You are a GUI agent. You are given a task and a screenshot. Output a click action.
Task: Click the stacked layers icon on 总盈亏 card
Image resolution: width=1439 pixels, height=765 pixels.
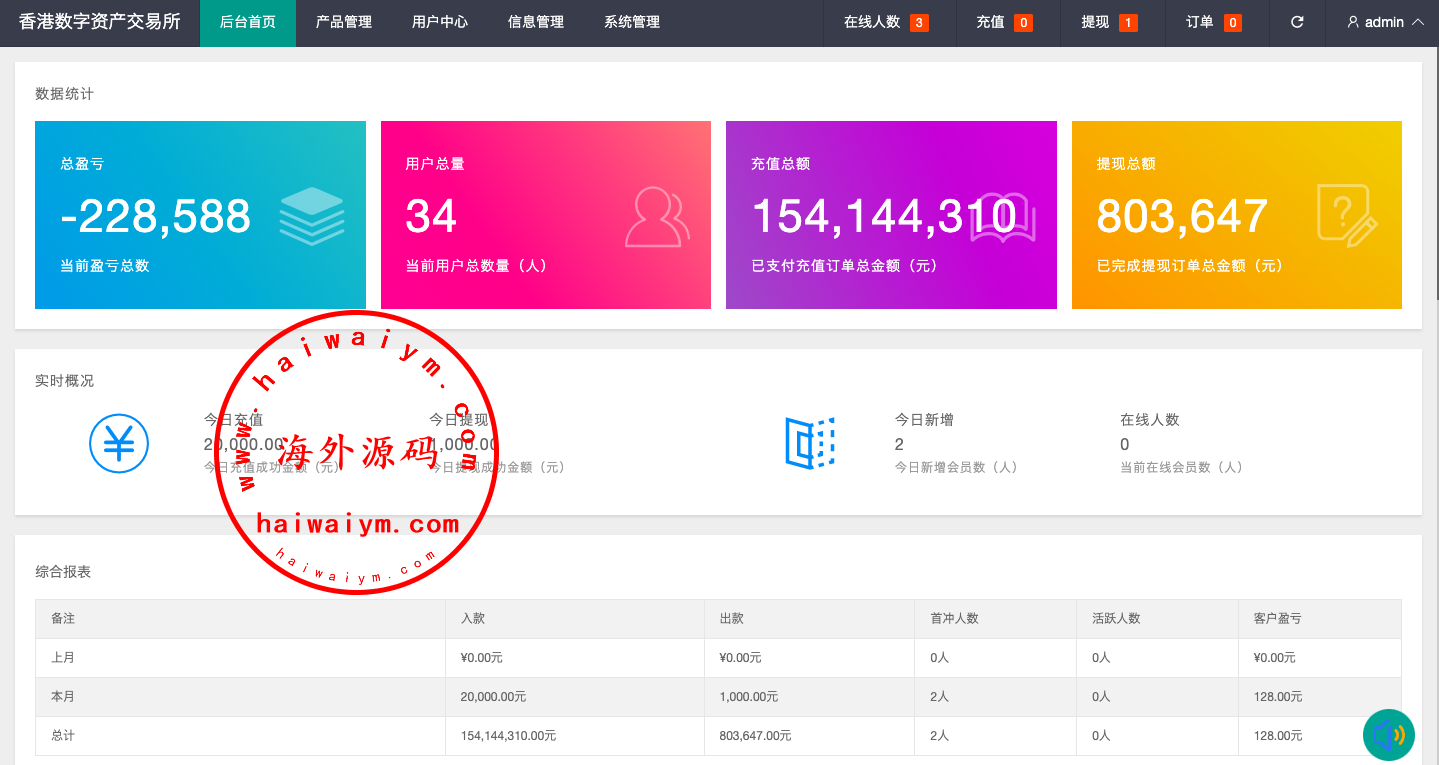(312, 216)
